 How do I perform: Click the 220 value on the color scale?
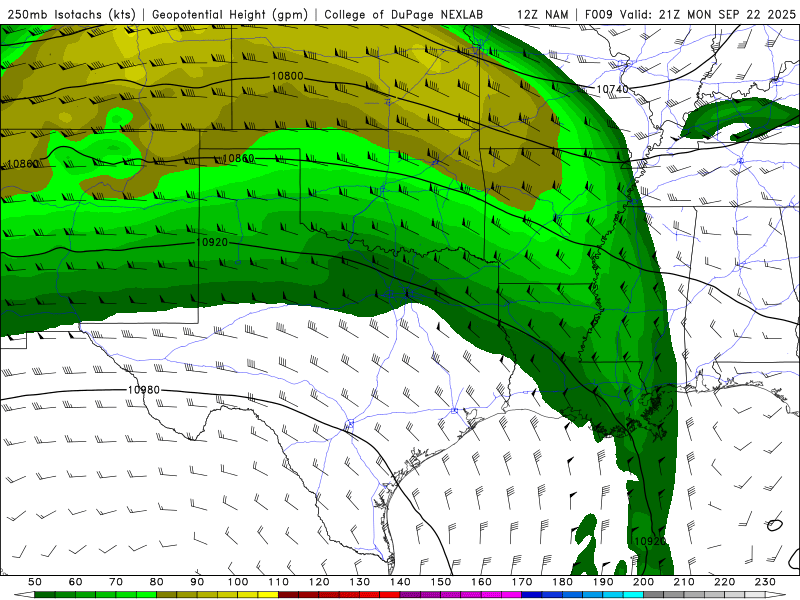(724, 582)
